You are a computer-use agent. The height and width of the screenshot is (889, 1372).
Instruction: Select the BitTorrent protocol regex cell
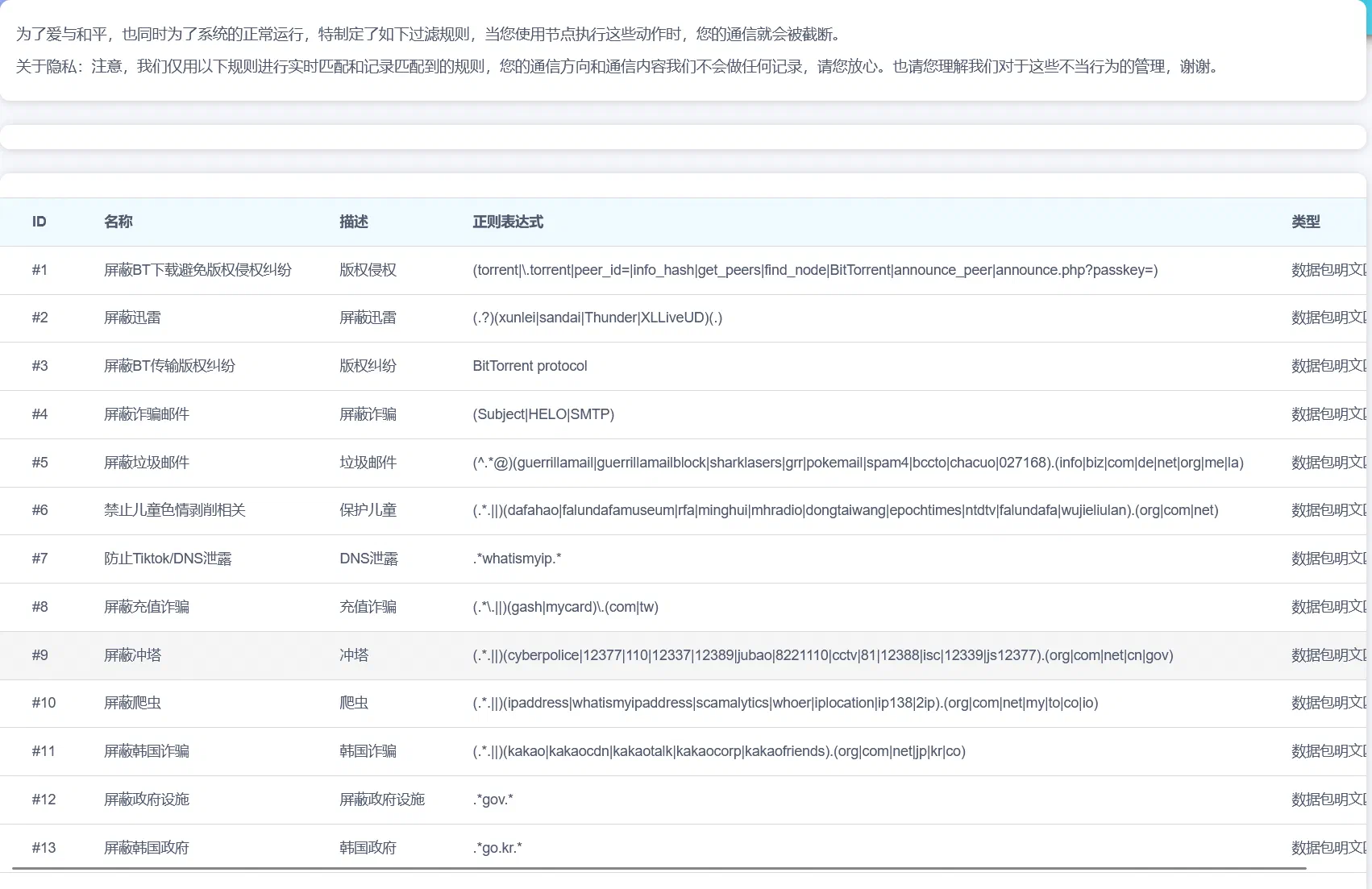pyautogui.click(x=530, y=366)
